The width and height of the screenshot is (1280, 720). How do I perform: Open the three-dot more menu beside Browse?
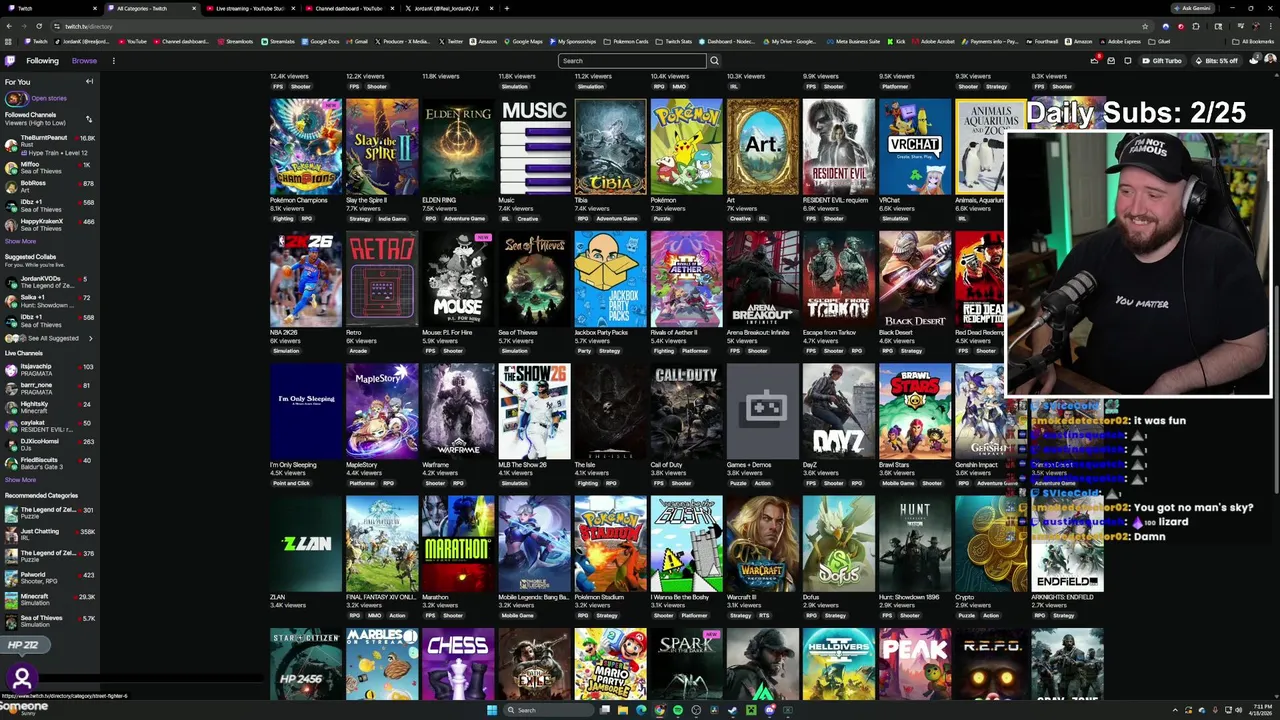(113, 60)
